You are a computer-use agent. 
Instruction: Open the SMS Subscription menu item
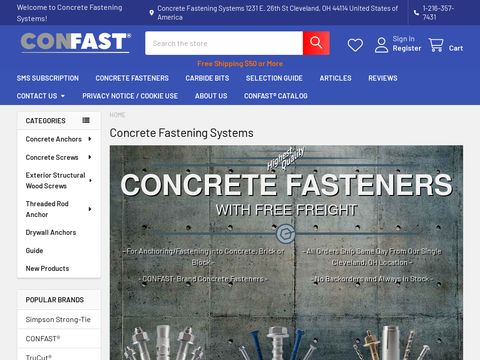click(x=48, y=78)
